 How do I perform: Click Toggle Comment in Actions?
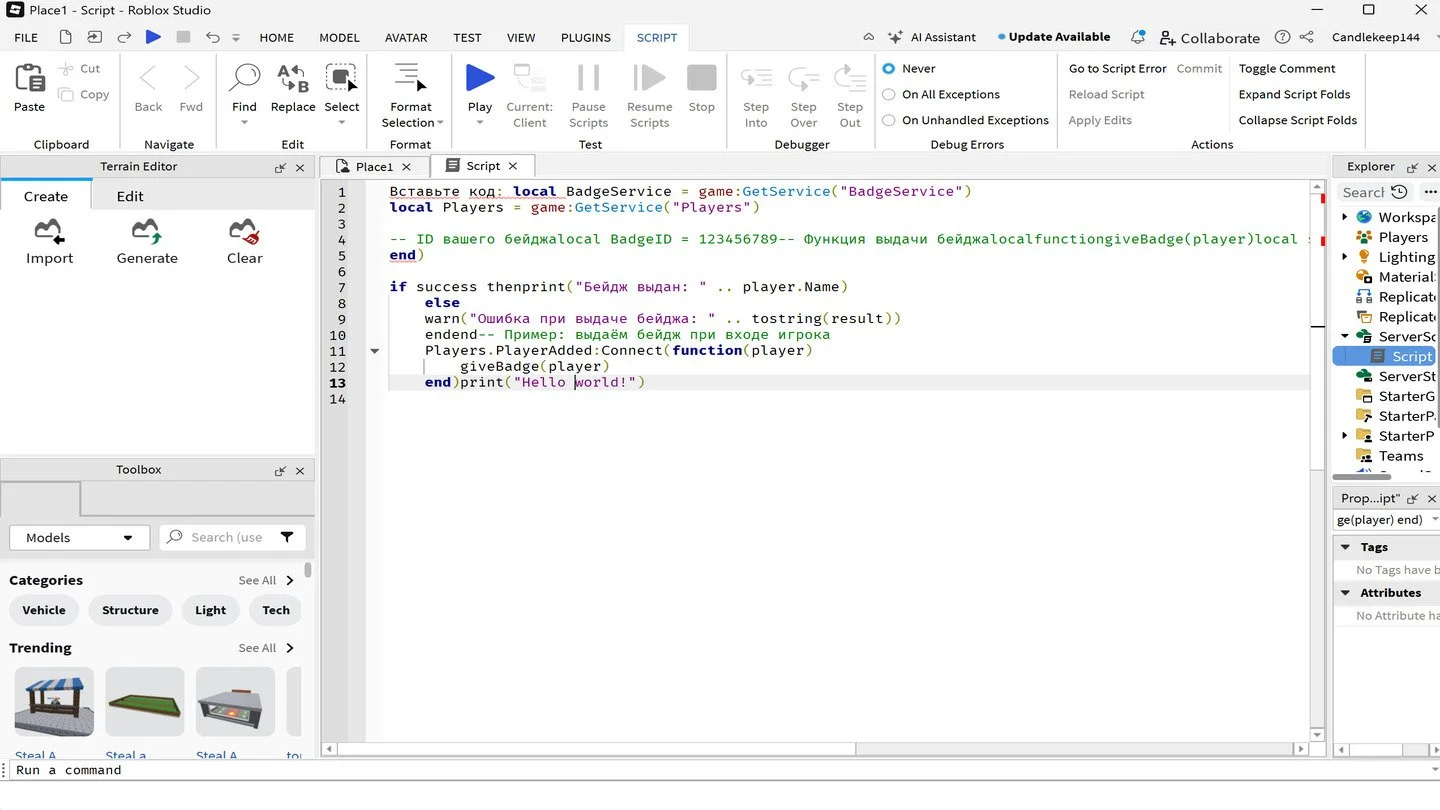pos(1287,69)
